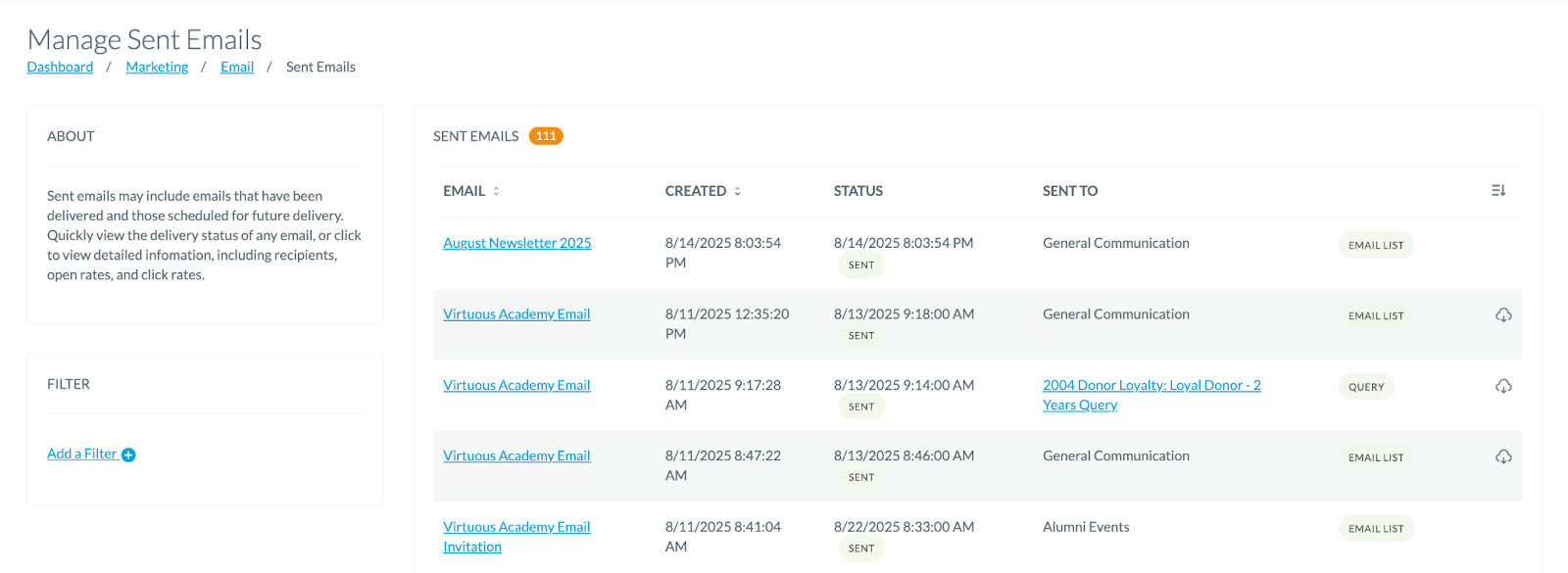Download icon for 8:47:22 Virtuous Academy Email
The width and height of the screenshot is (1568, 573).
[1503, 457]
